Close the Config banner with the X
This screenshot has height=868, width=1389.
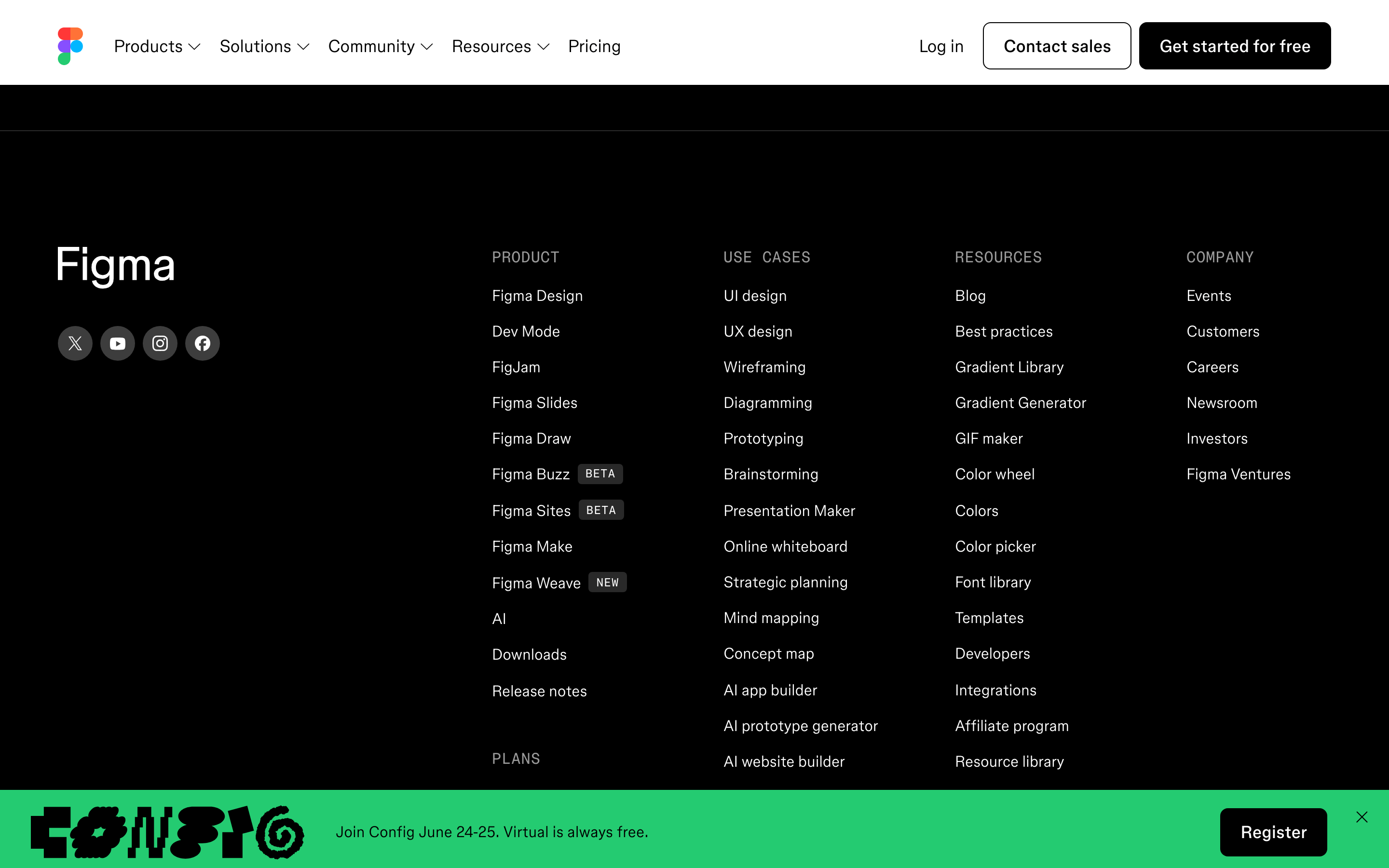[1362, 817]
